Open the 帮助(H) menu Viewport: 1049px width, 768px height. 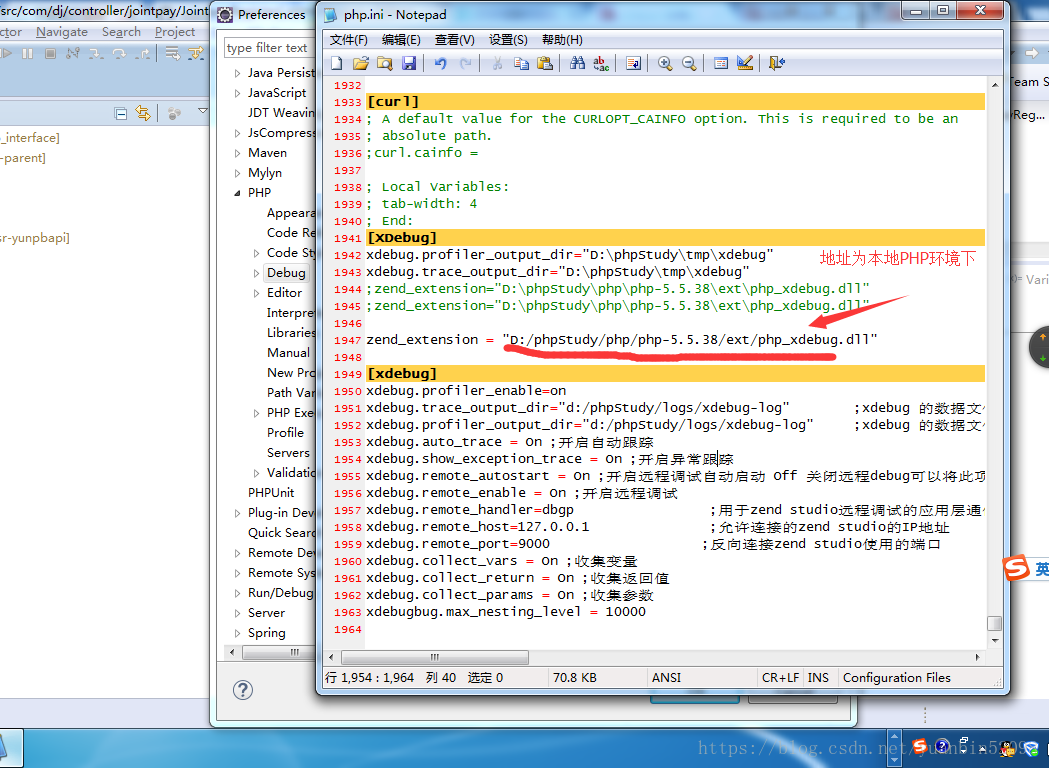(x=562, y=39)
